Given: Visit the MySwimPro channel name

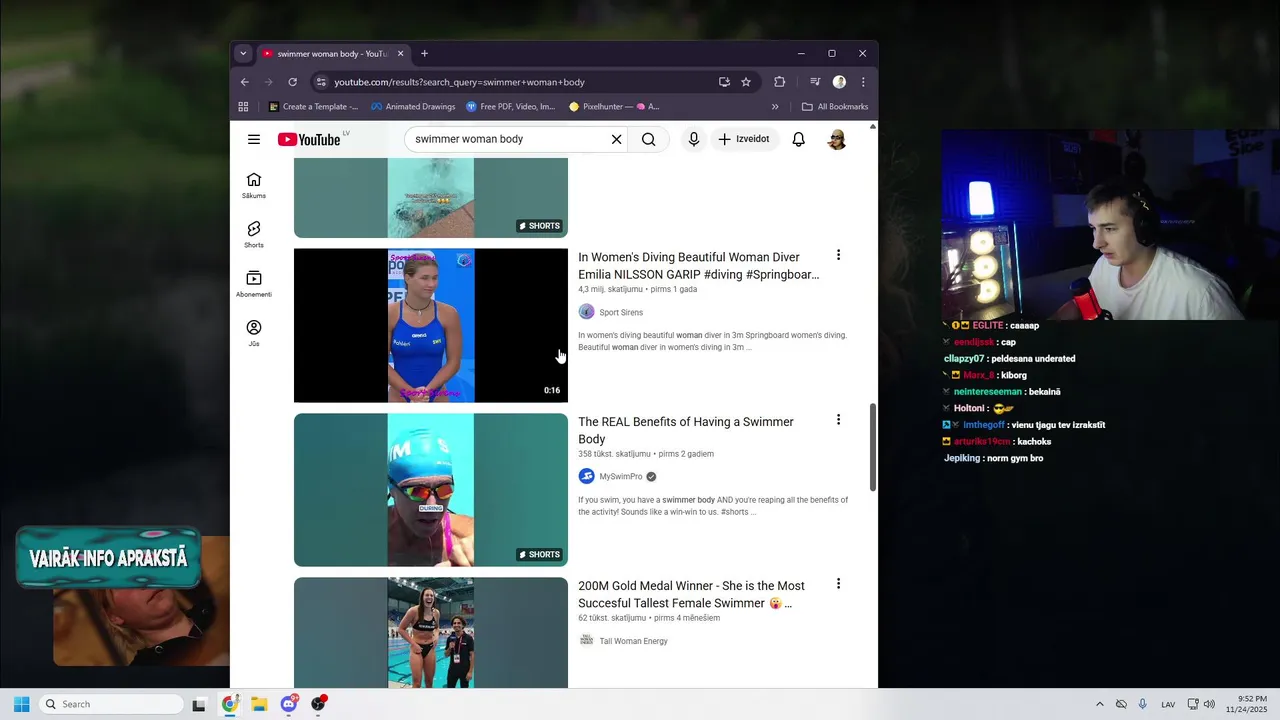Looking at the screenshot, I should 621,476.
